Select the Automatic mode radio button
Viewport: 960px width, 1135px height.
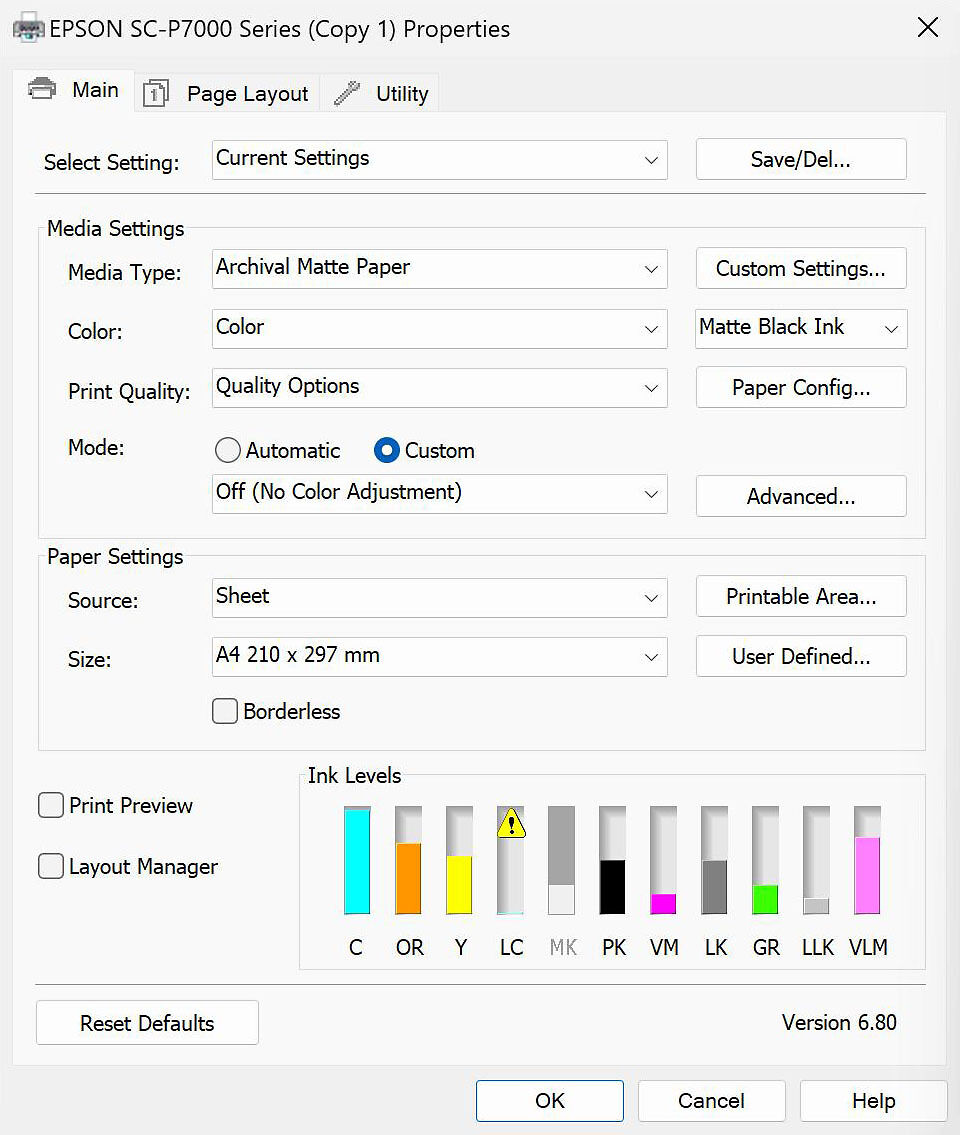point(227,450)
